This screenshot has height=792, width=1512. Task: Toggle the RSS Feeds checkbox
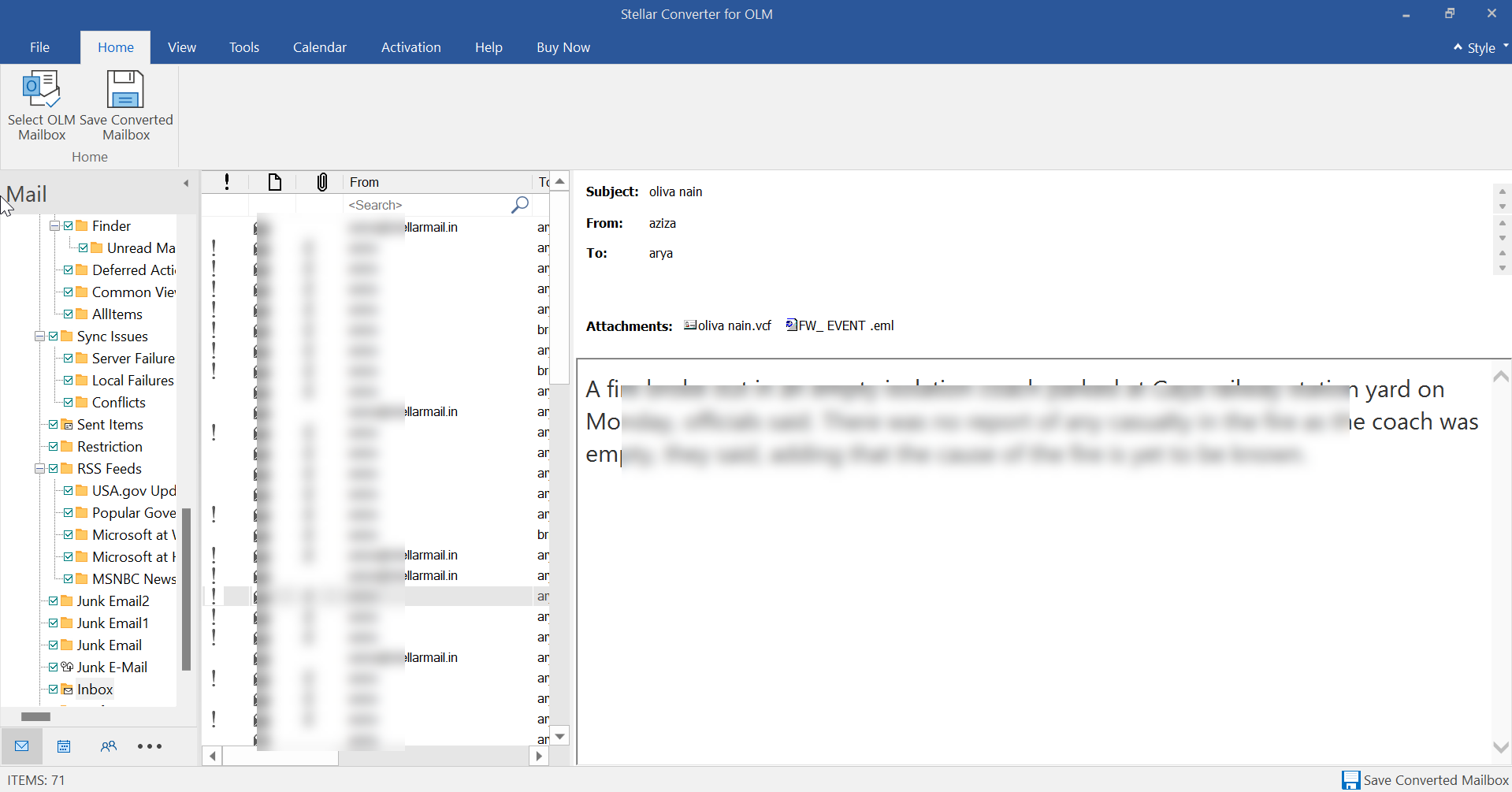click(54, 469)
